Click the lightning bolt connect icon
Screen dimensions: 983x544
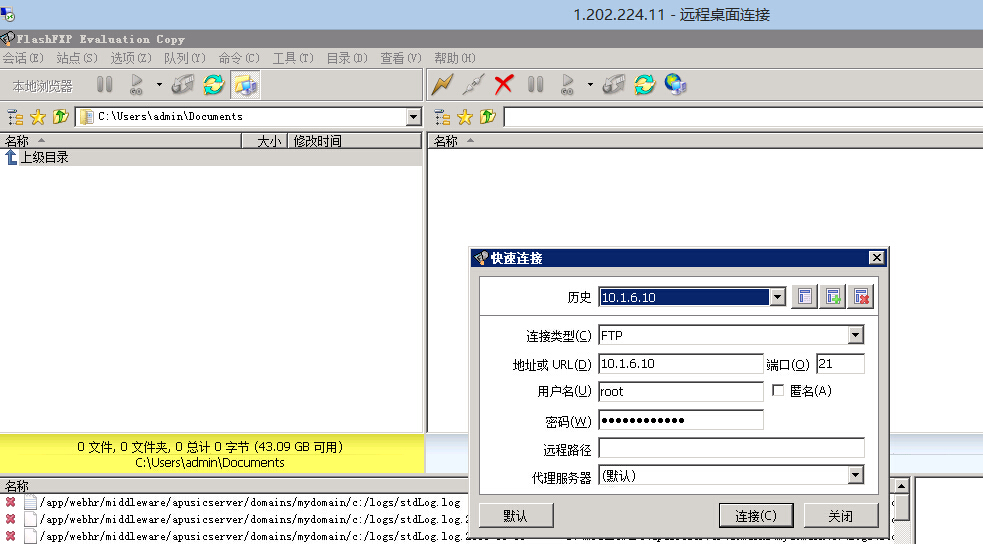pos(443,84)
